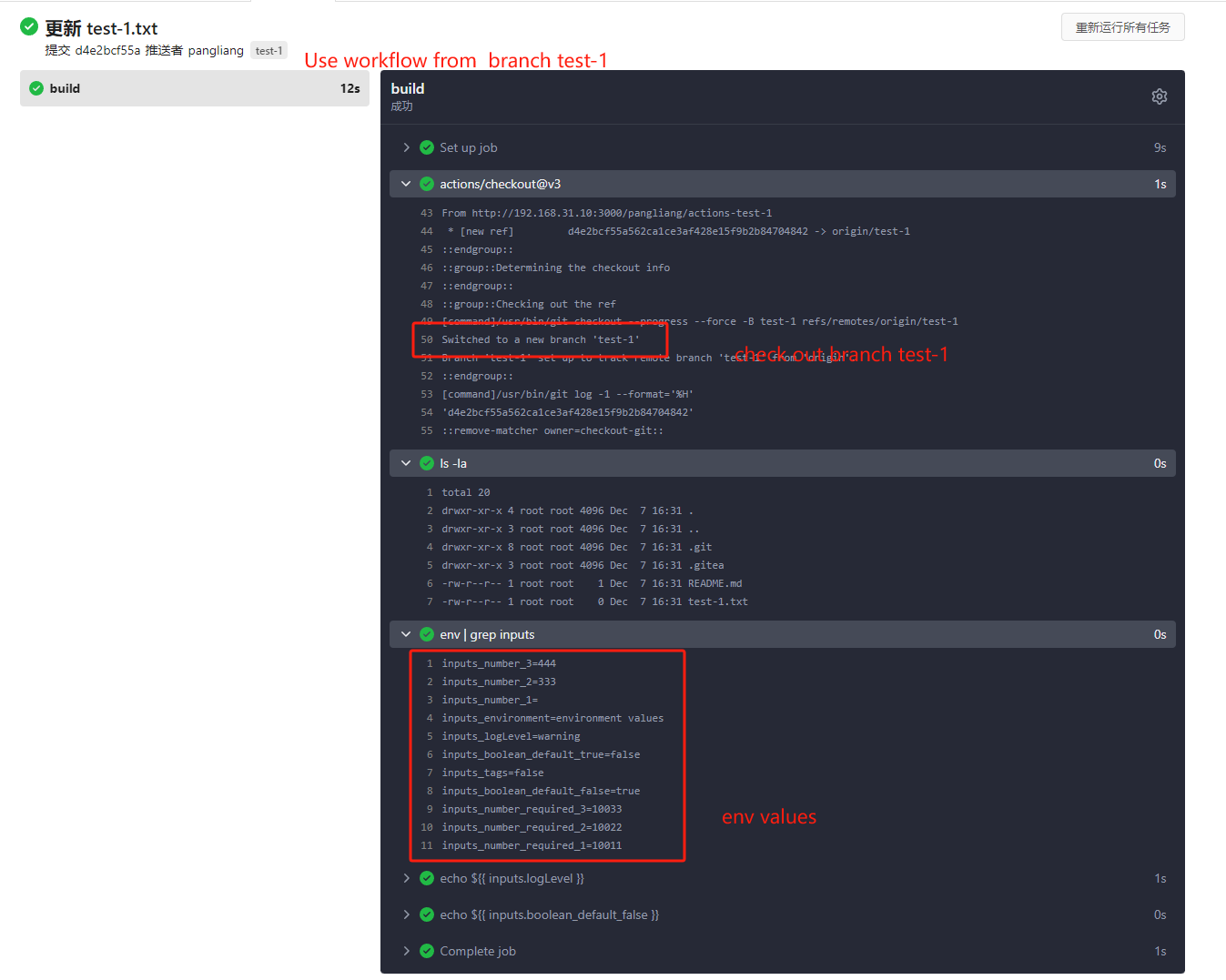Viewport: 1226px width, 980px height.
Task: Click the success icon of the Complete job step
Action: click(427, 951)
